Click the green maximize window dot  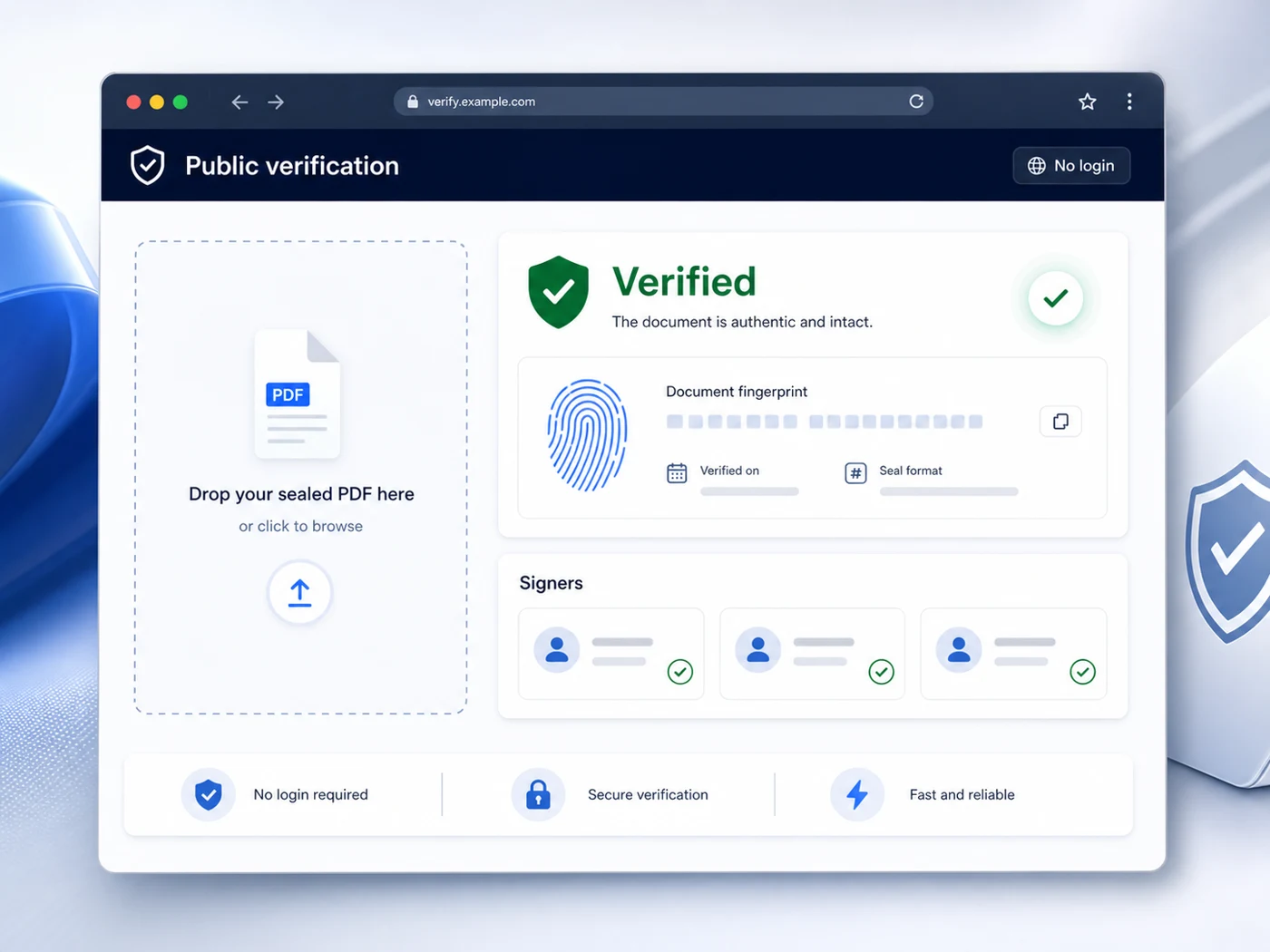point(181,102)
